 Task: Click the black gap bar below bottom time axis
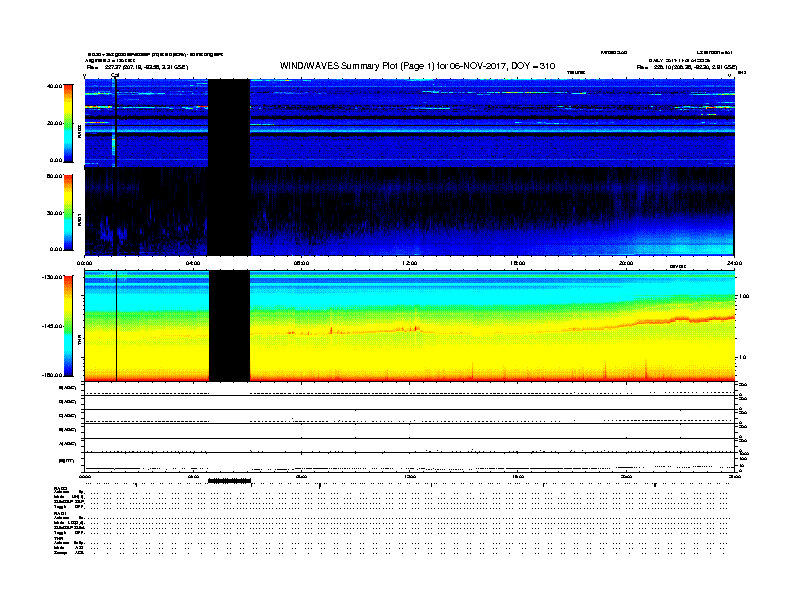pos(229,481)
